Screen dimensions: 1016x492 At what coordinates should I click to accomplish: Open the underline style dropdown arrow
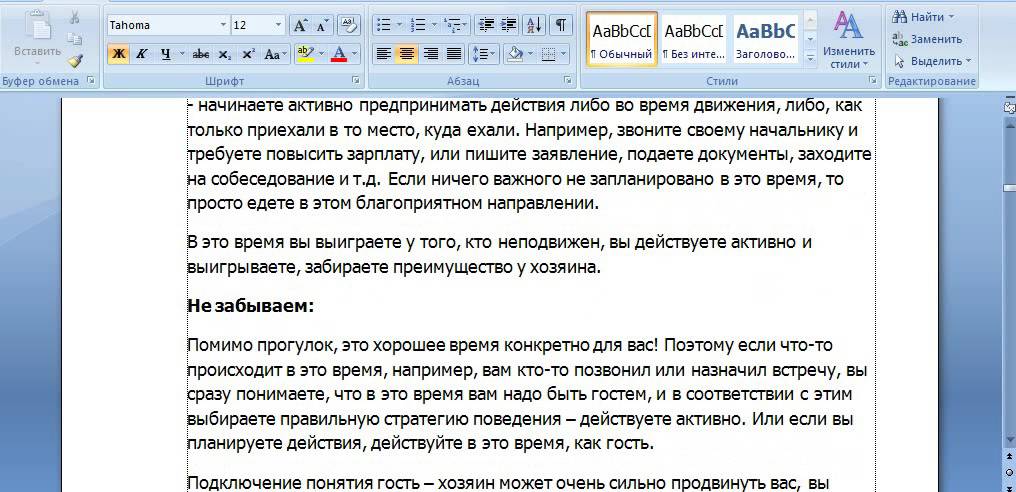(182, 54)
